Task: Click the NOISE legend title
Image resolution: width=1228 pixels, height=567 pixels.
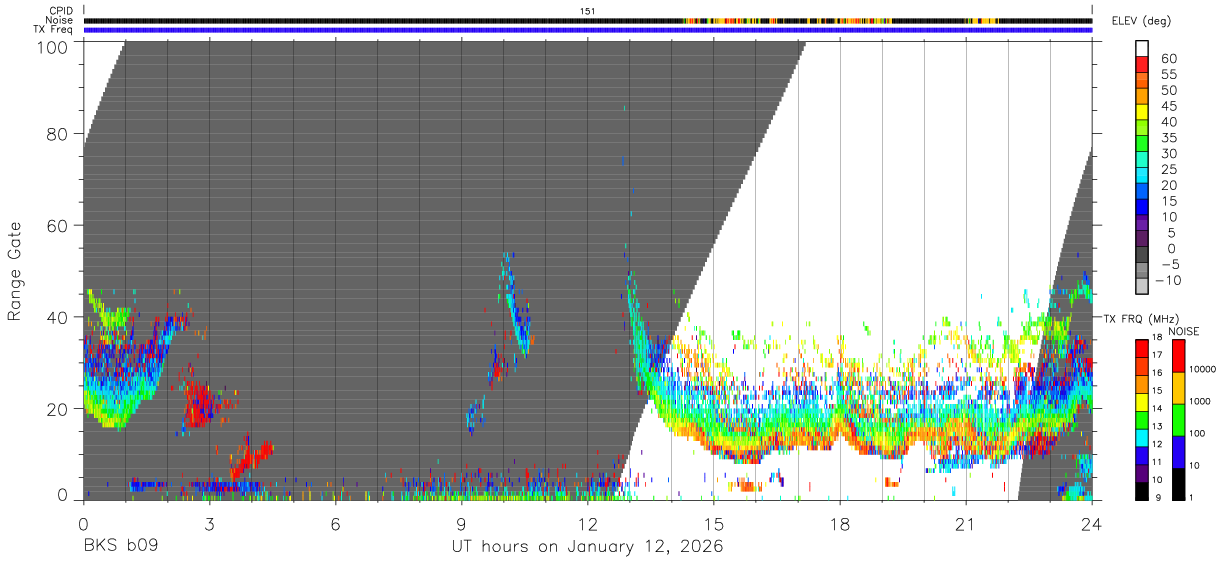Action: pos(1183,331)
